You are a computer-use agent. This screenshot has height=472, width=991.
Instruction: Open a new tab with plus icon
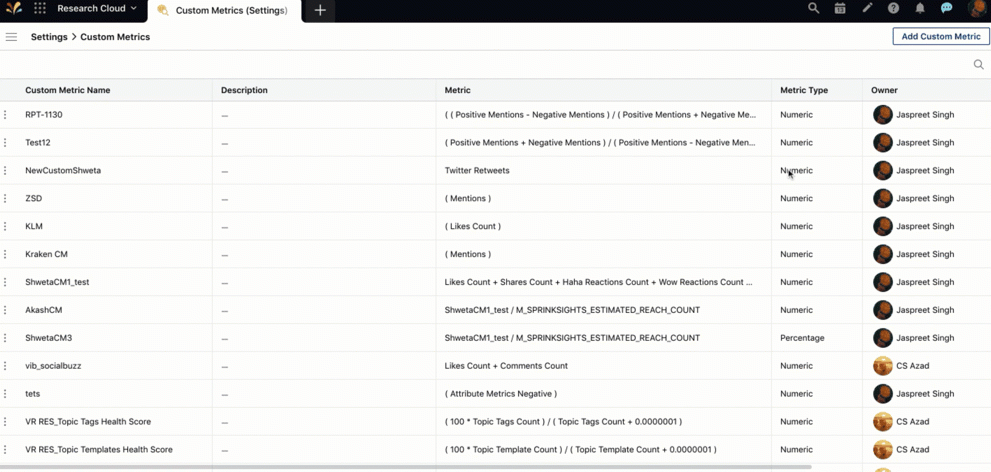coord(320,11)
